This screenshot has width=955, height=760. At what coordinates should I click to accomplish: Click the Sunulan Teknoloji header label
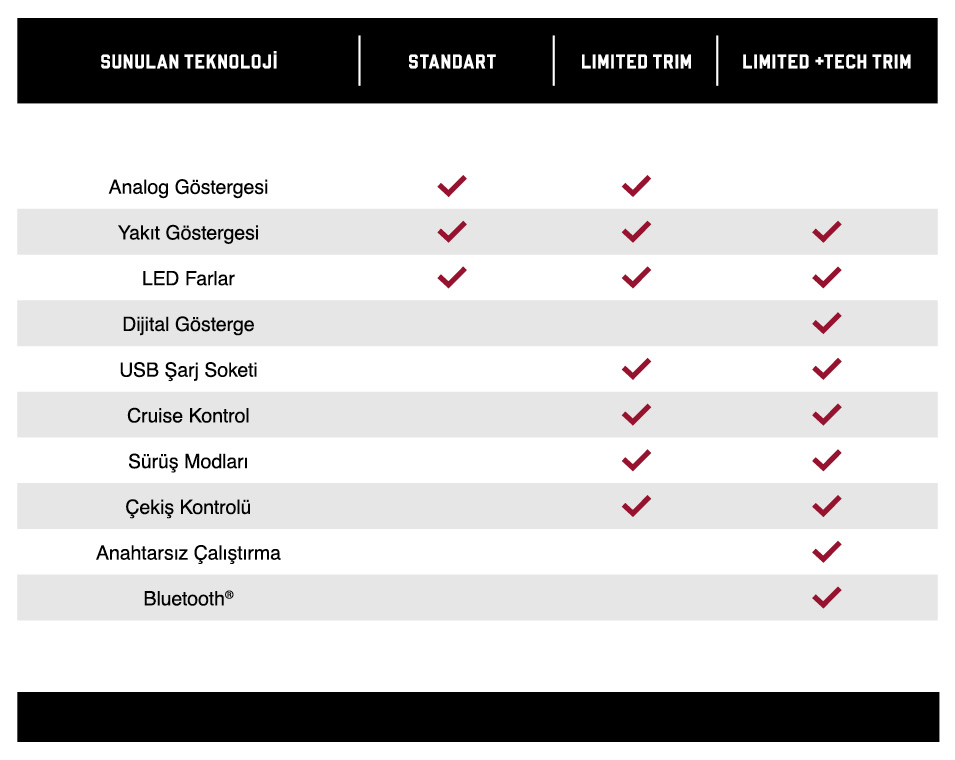pos(189,62)
